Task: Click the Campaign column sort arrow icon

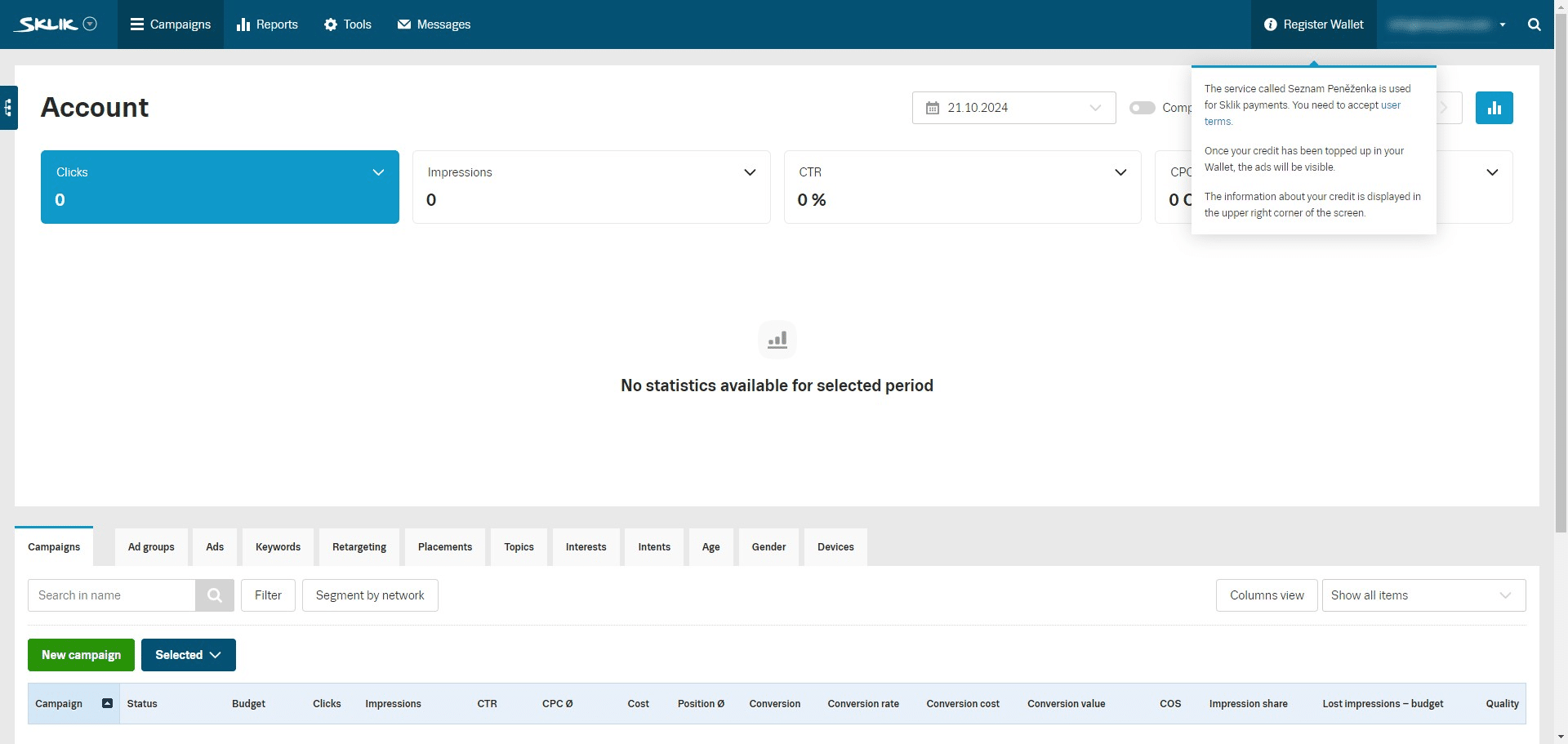Action: coord(107,703)
